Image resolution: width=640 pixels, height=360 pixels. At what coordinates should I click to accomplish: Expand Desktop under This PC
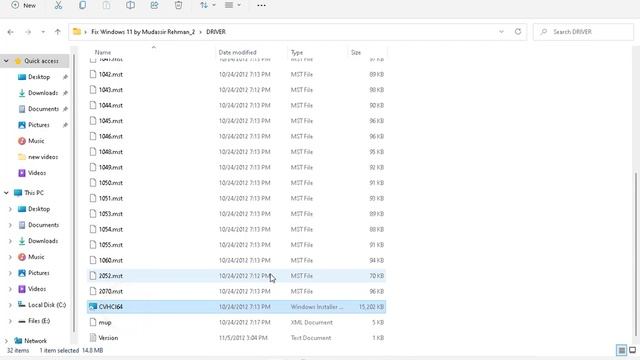tap(10, 209)
